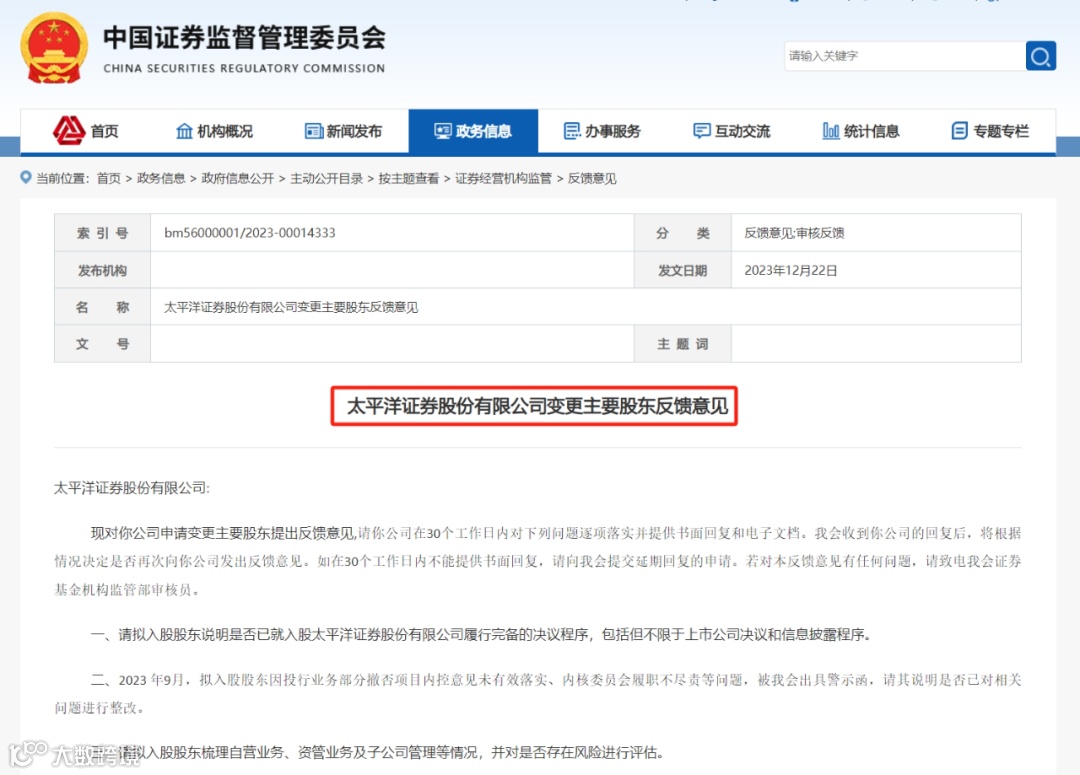Click the CSRC national emblem logo
This screenshot has height=775, width=1080.
tap(54, 48)
